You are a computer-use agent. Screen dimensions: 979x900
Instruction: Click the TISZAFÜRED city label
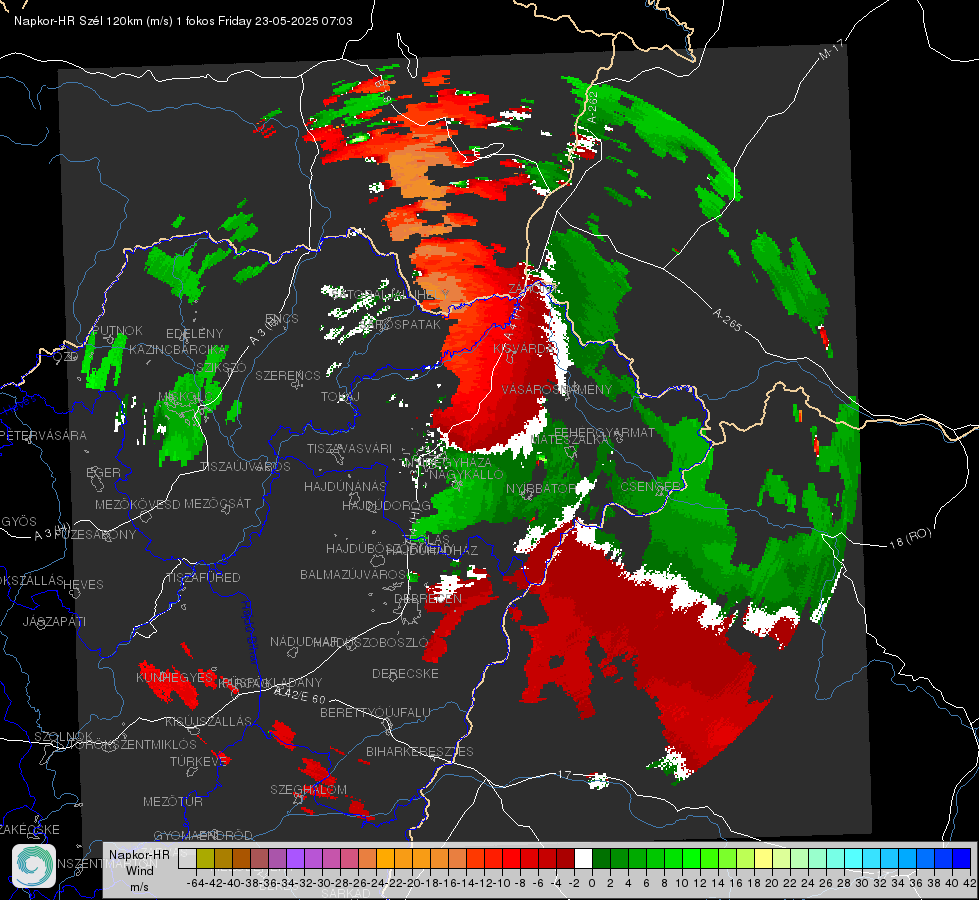pyautogui.click(x=203, y=578)
